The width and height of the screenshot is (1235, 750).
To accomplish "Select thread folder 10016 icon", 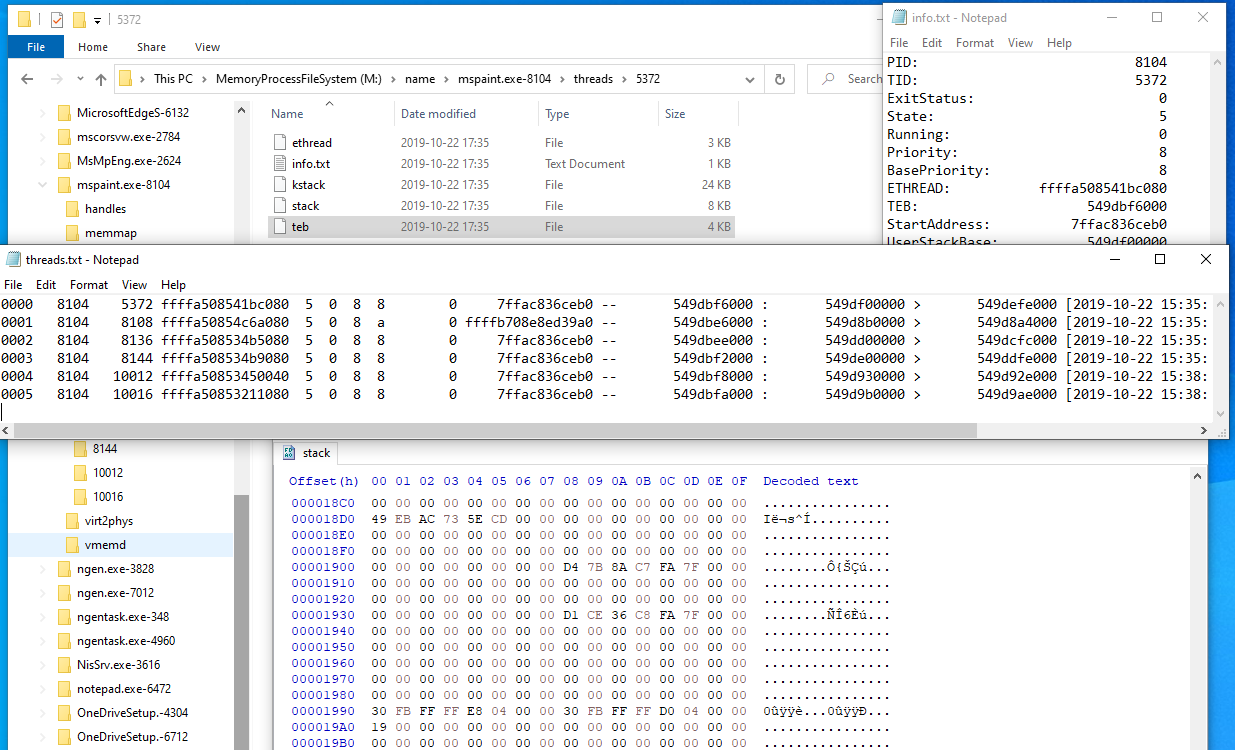I will 80,496.
